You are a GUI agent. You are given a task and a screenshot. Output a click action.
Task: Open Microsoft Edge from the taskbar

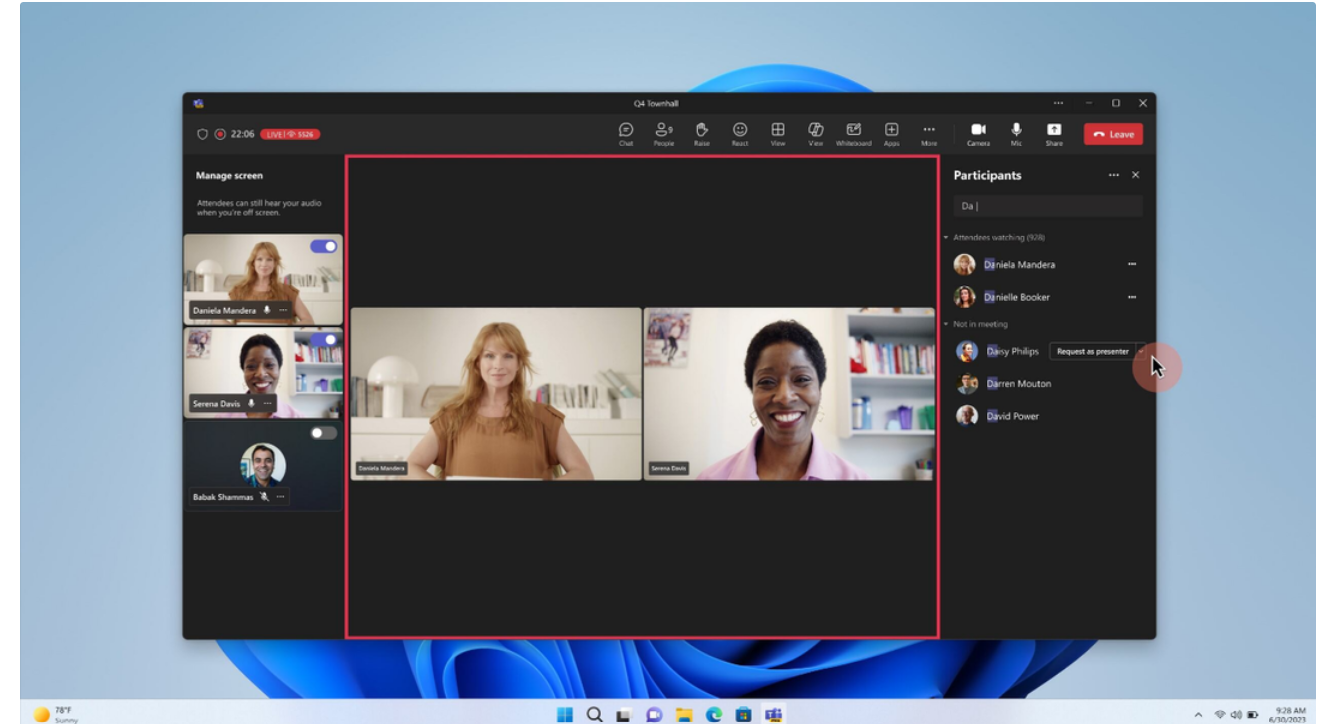click(714, 714)
